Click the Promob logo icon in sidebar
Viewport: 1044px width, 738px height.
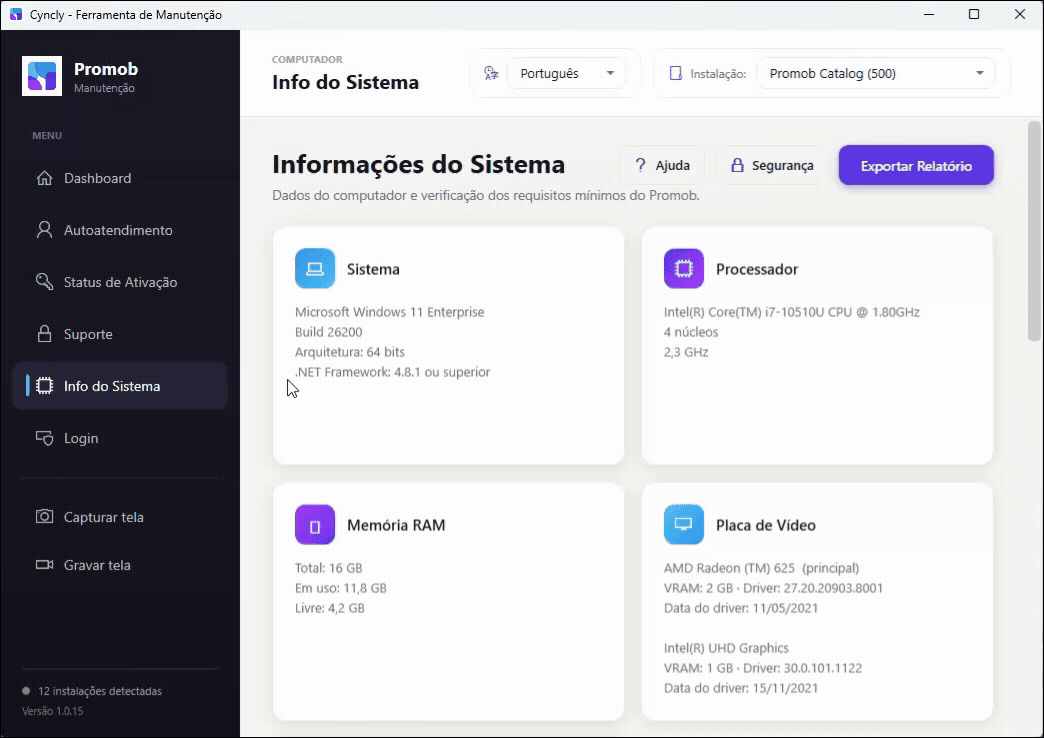coord(42,76)
